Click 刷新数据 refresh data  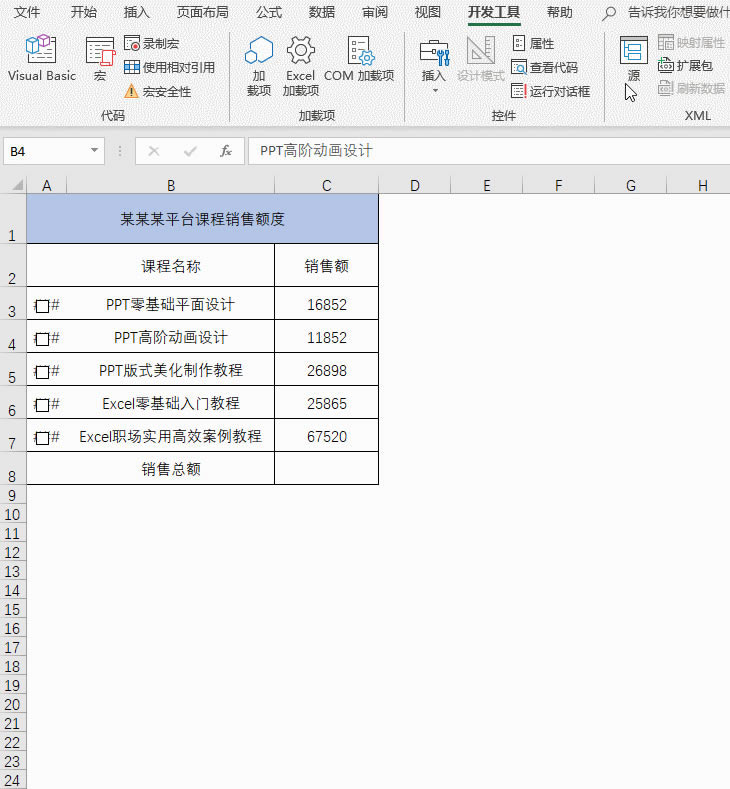click(x=691, y=89)
